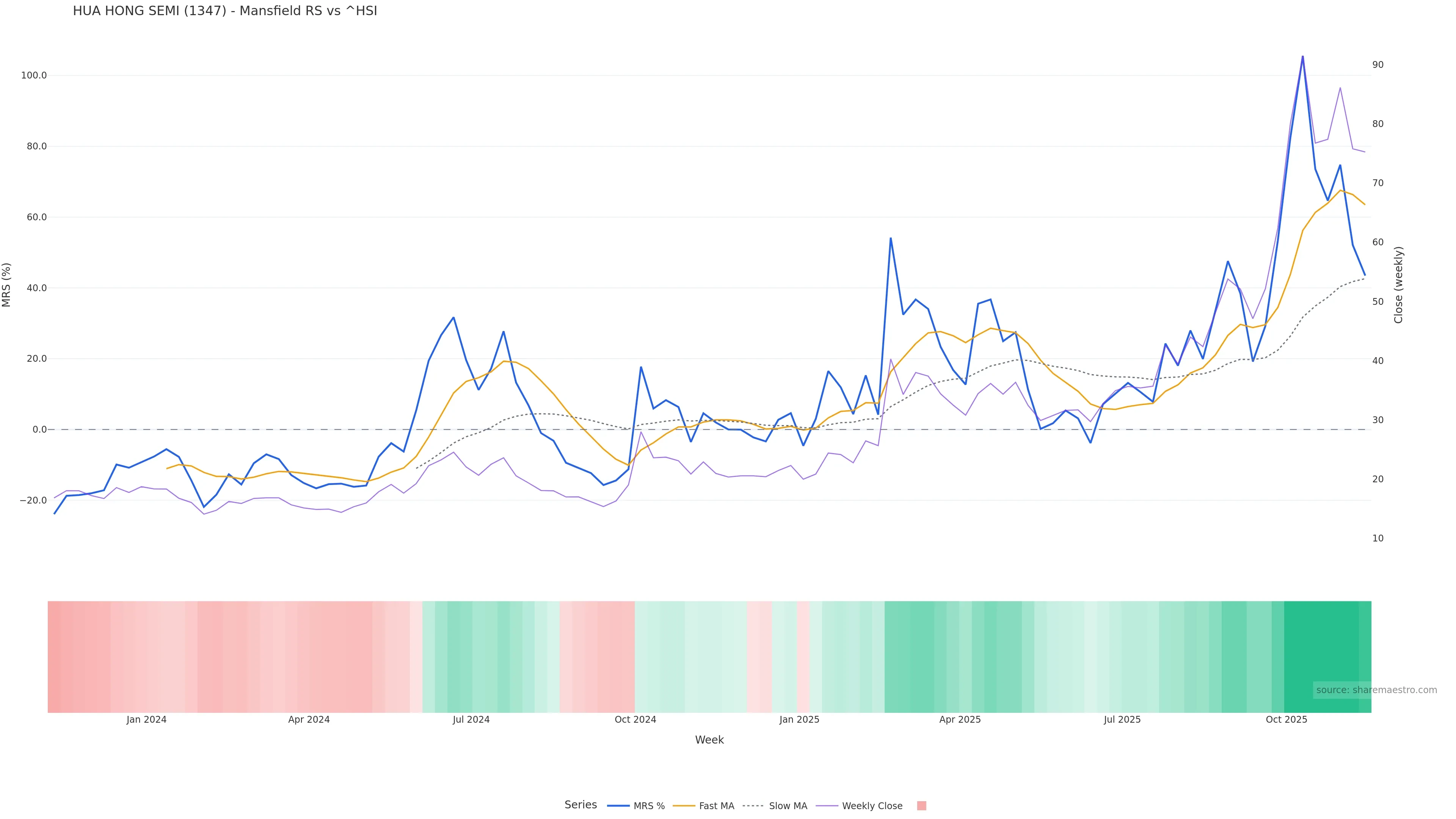The image size is (1456, 819).
Task: Click the MRS line's highest peak point
Action: tap(1303, 56)
